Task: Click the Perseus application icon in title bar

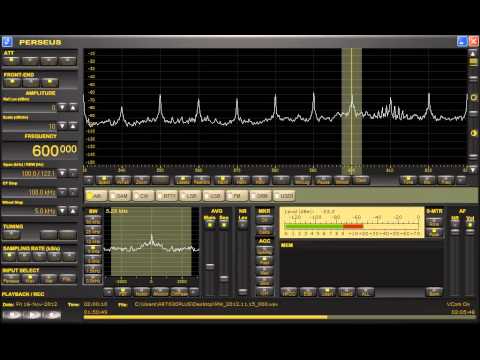Action: click(7, 42)
